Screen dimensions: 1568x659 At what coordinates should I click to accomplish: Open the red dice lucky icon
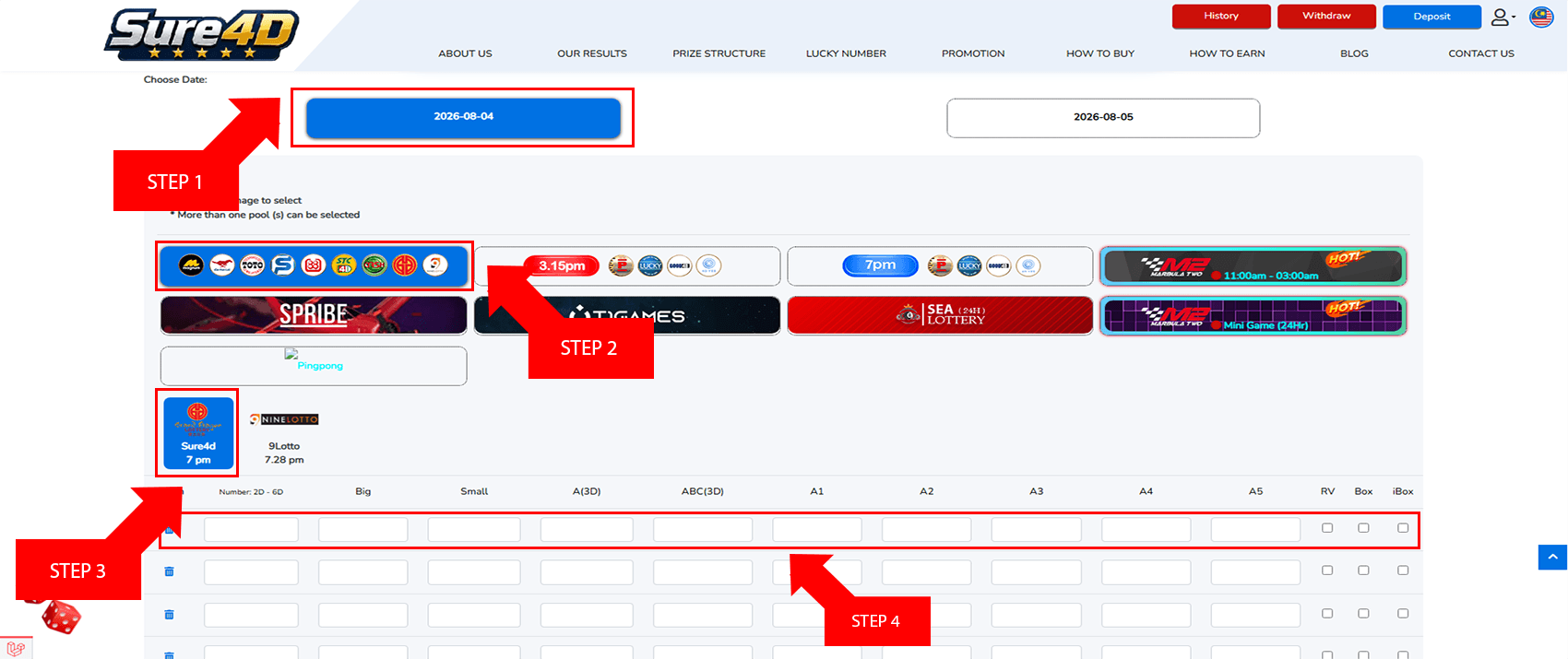click(61, 617)
